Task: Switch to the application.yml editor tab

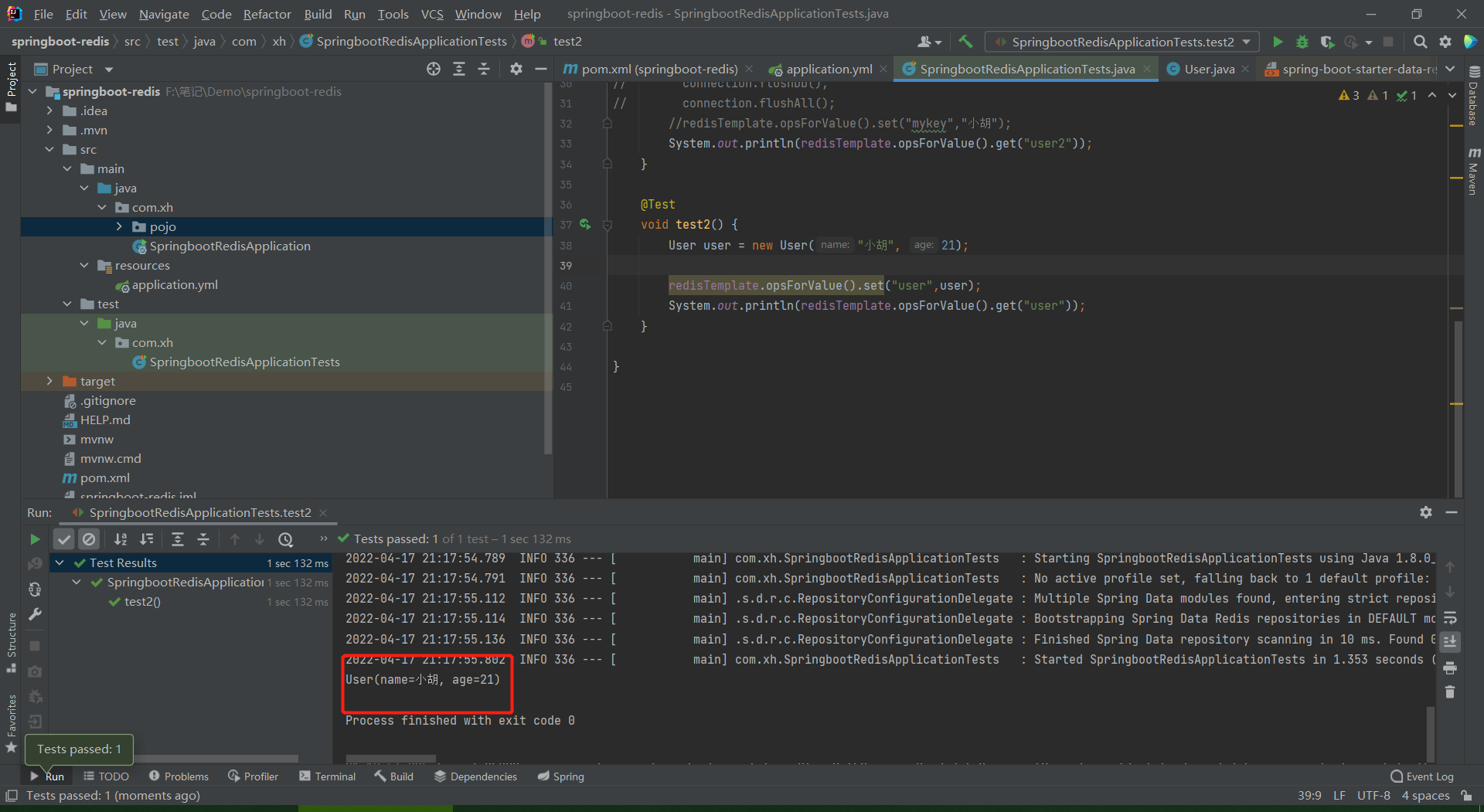Action: click(x=829, y=69)
